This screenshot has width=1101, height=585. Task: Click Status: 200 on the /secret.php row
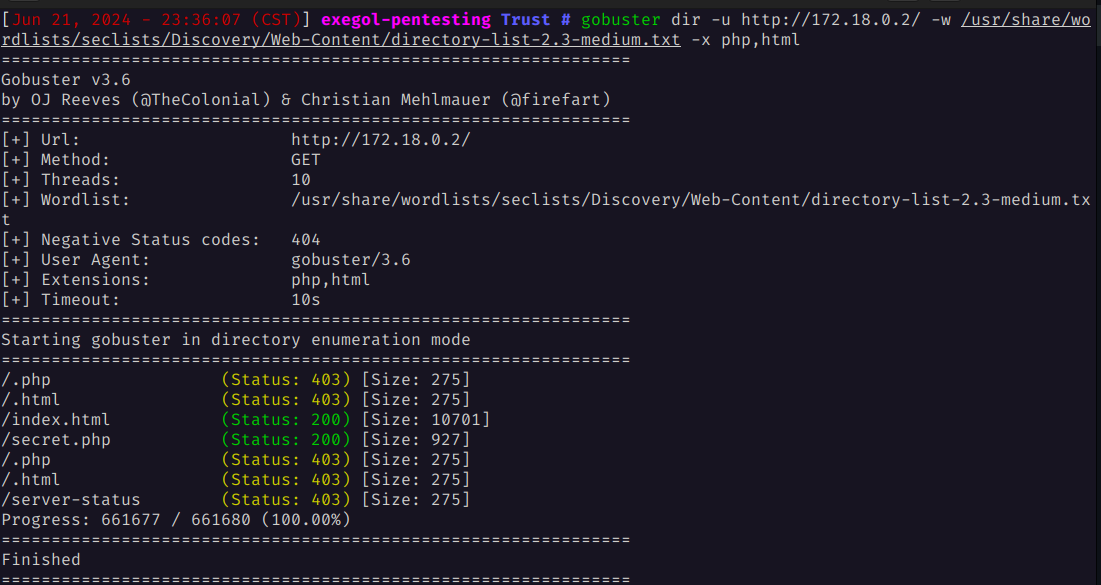pos(286,440)
